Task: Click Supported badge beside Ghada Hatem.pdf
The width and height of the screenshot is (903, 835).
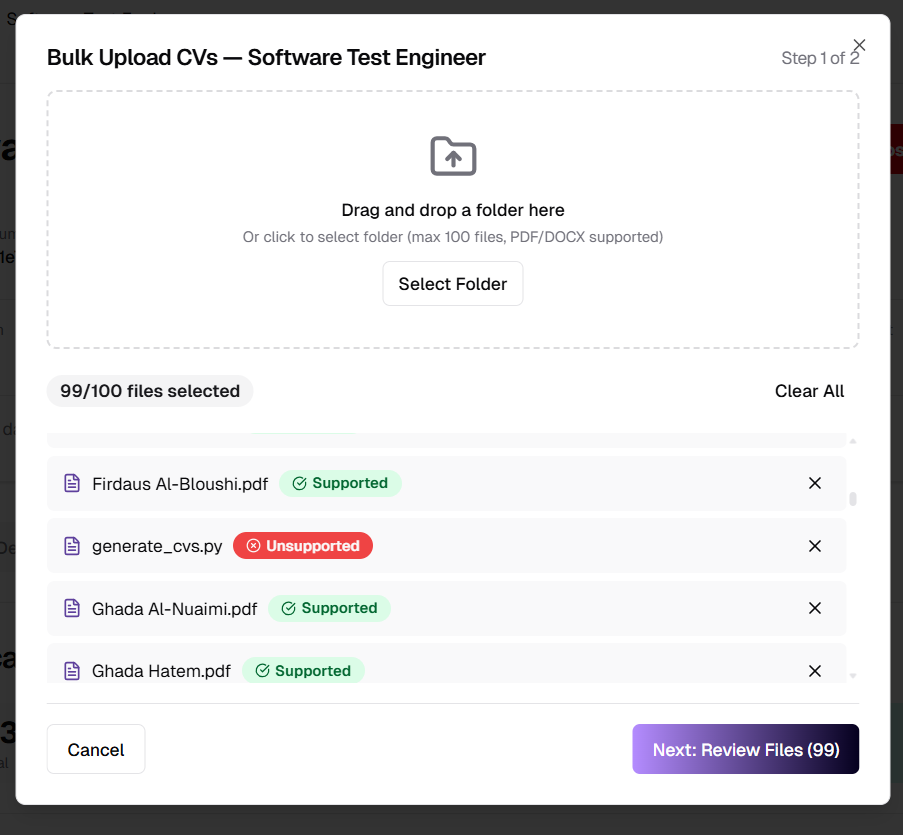Action: (x=303, y=671)
